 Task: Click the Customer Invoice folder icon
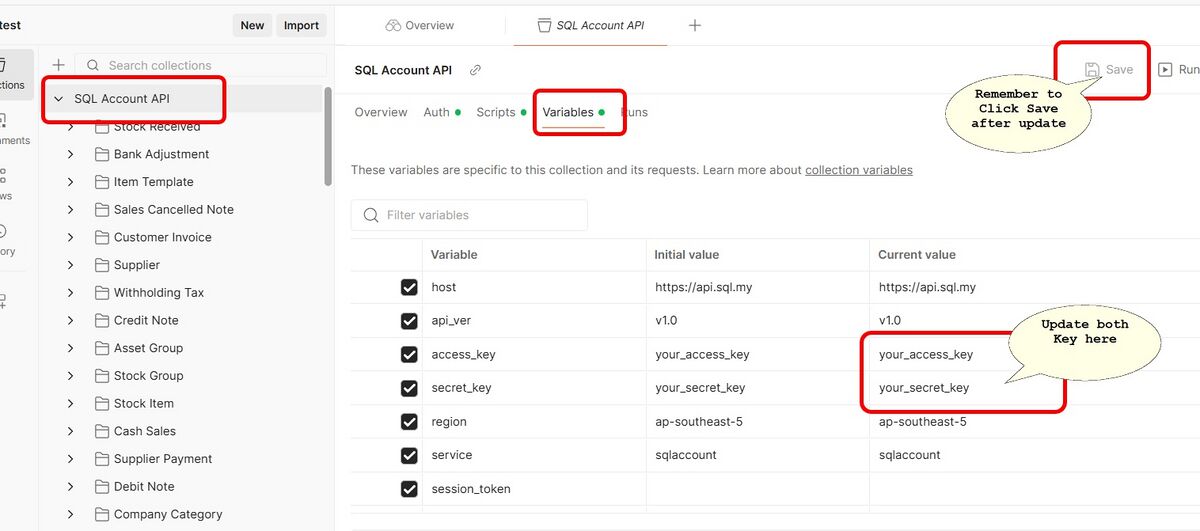(102, 237)
